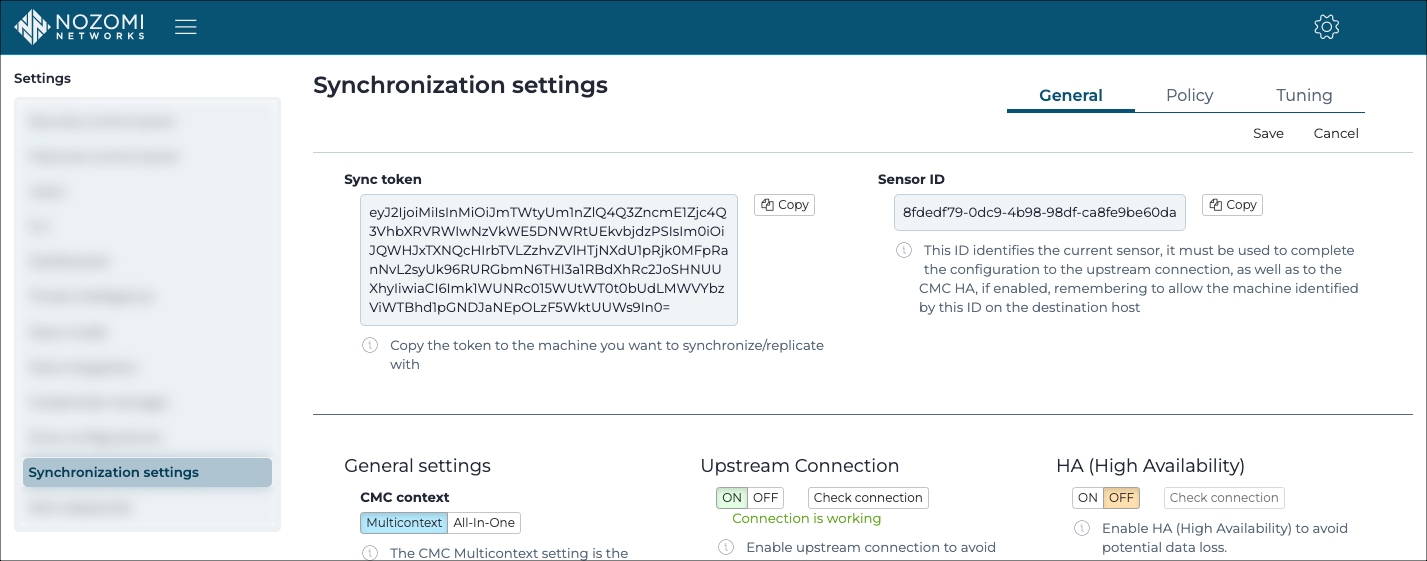Click the Sensor ID label
The width and height of the screenshot is (1427, 561).
(911, 180)
